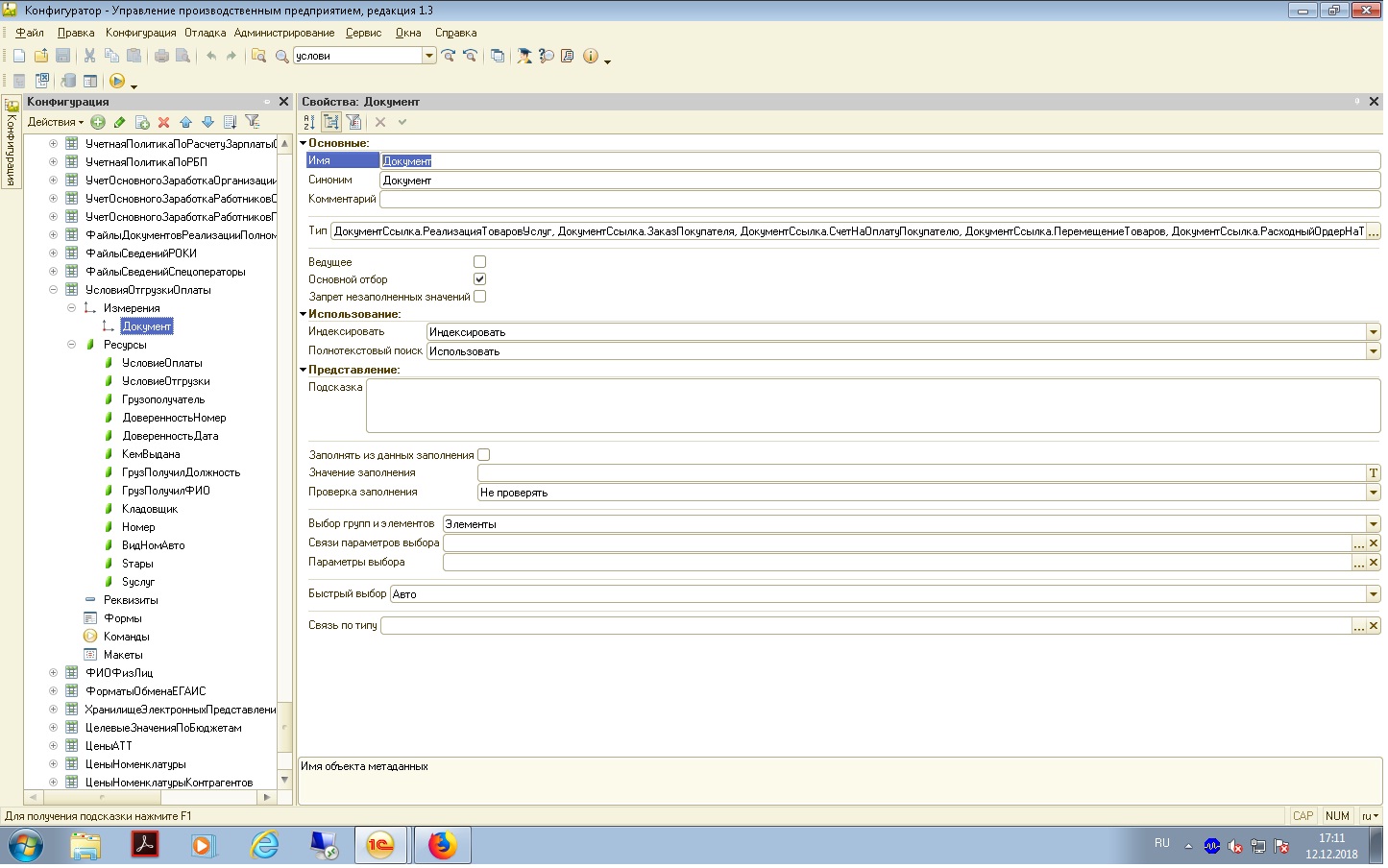Click the pencil Edit icon in Configuration toolbar
1388x868 pixels.
tap(120, 123)
